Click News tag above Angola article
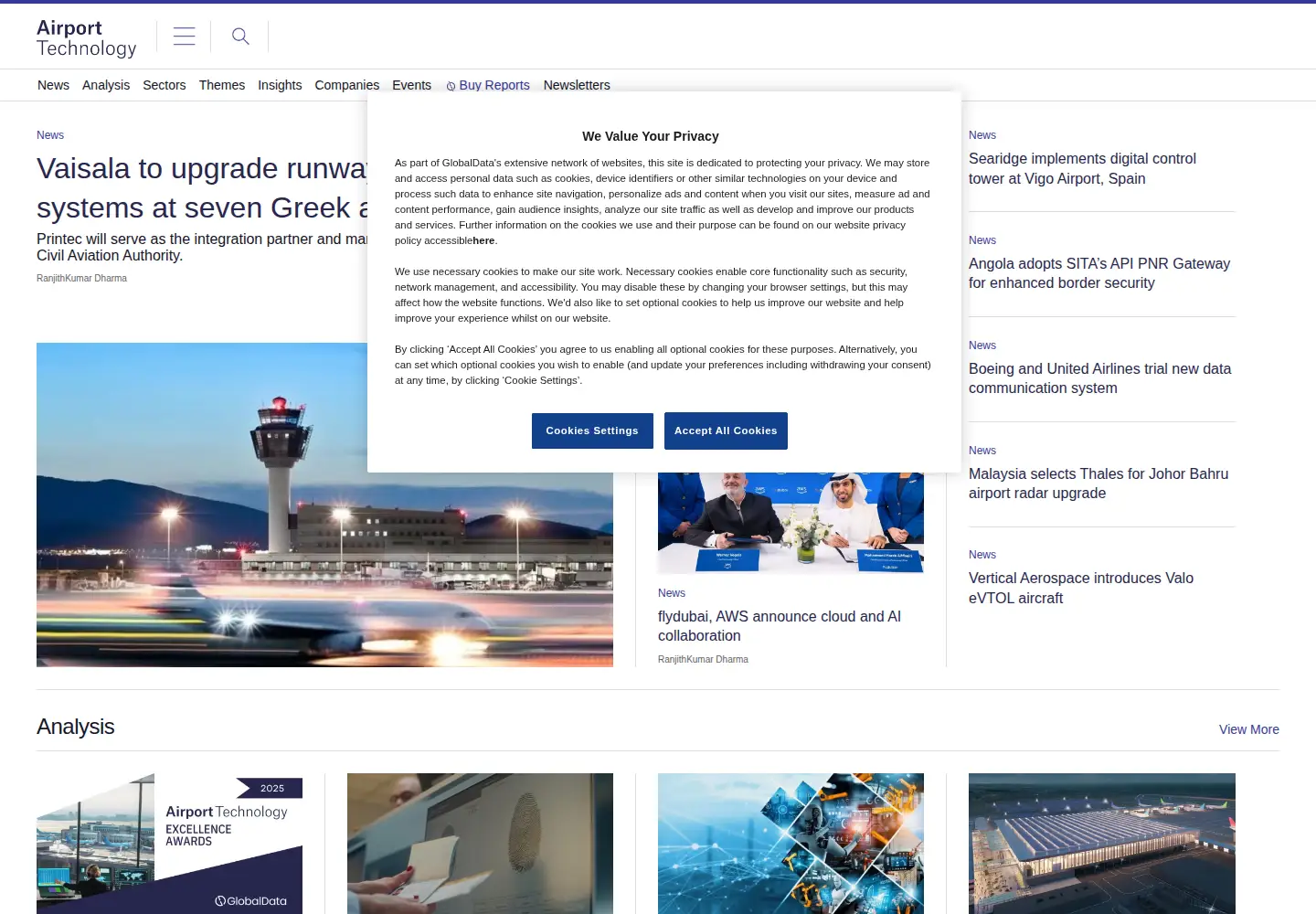Screen dimensions: 1316x914 tap(982, 240)
